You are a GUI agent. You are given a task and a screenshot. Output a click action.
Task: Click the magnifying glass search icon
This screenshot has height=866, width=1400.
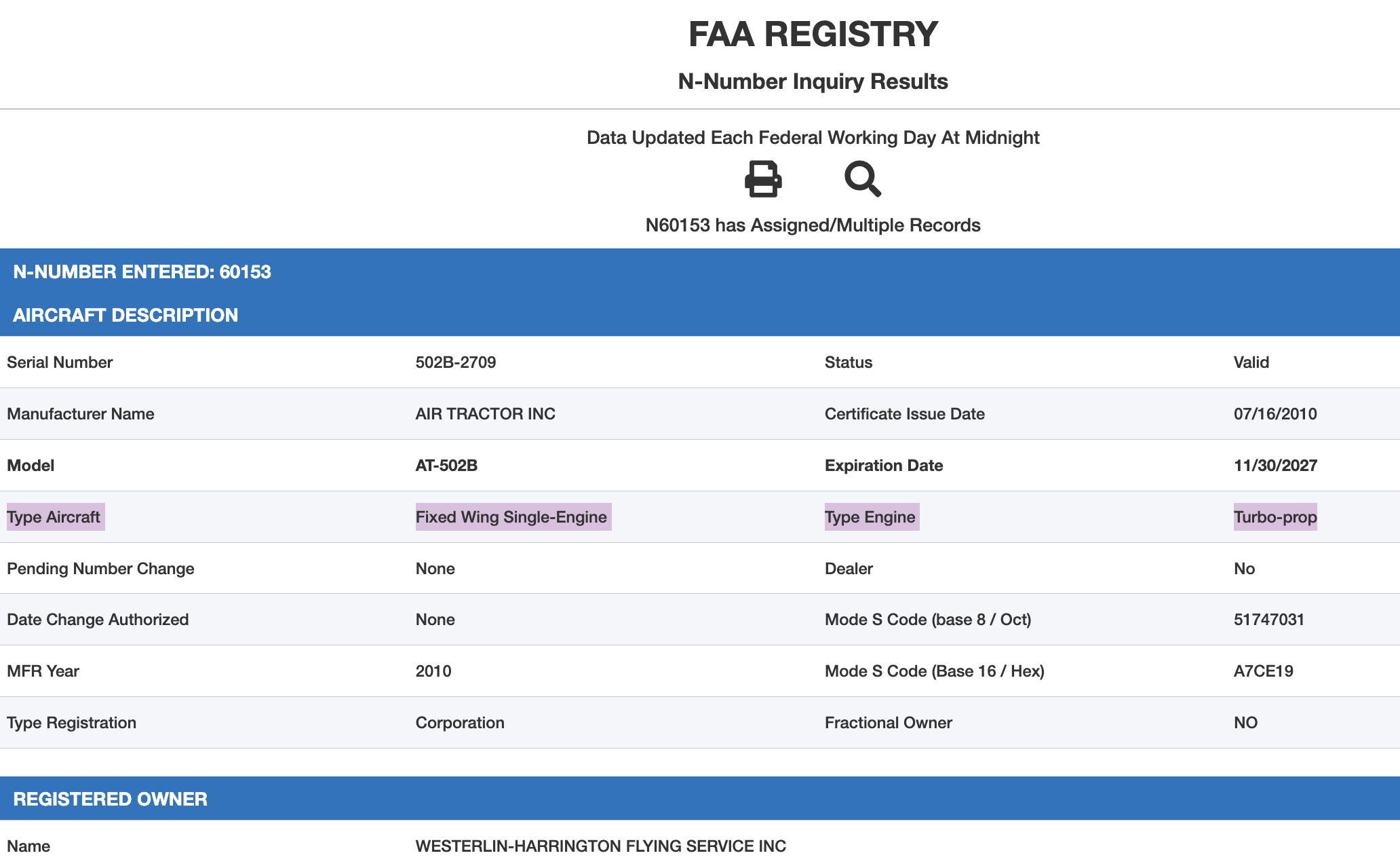pyautogui.click(x=862, y=179)
